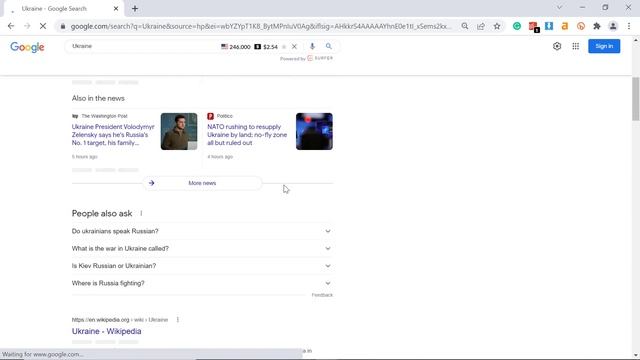Click the share page icon in address bar
The height and width of the screenshot is (360, 640).
click(x=481, y=26)
